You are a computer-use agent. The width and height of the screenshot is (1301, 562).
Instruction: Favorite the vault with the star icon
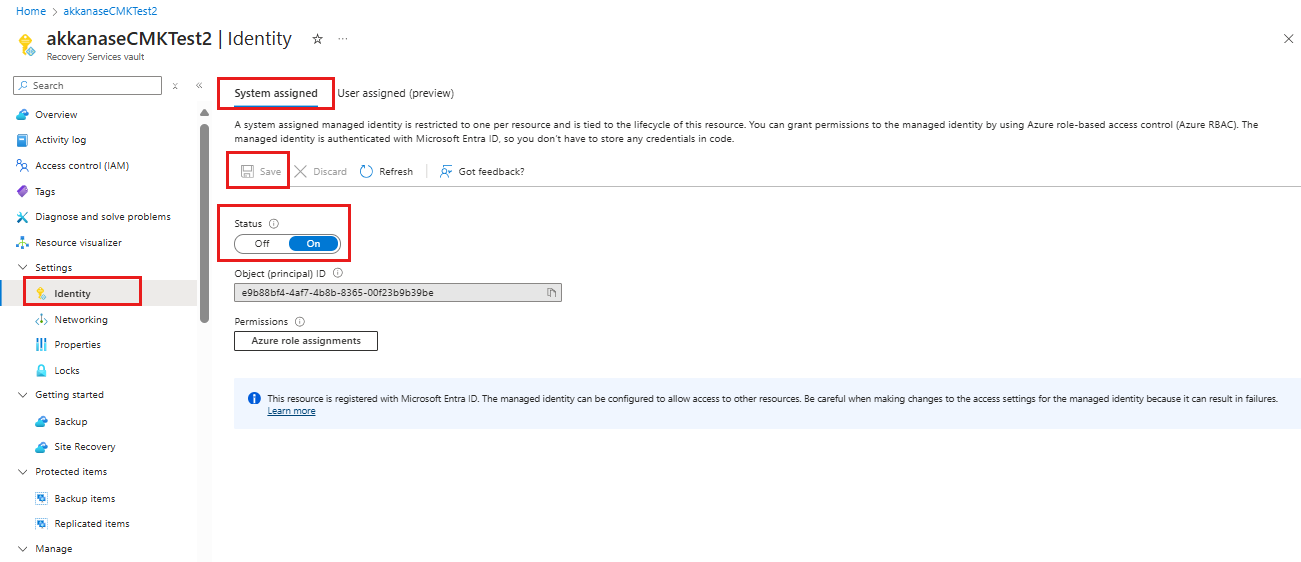[x=317, y=39]
